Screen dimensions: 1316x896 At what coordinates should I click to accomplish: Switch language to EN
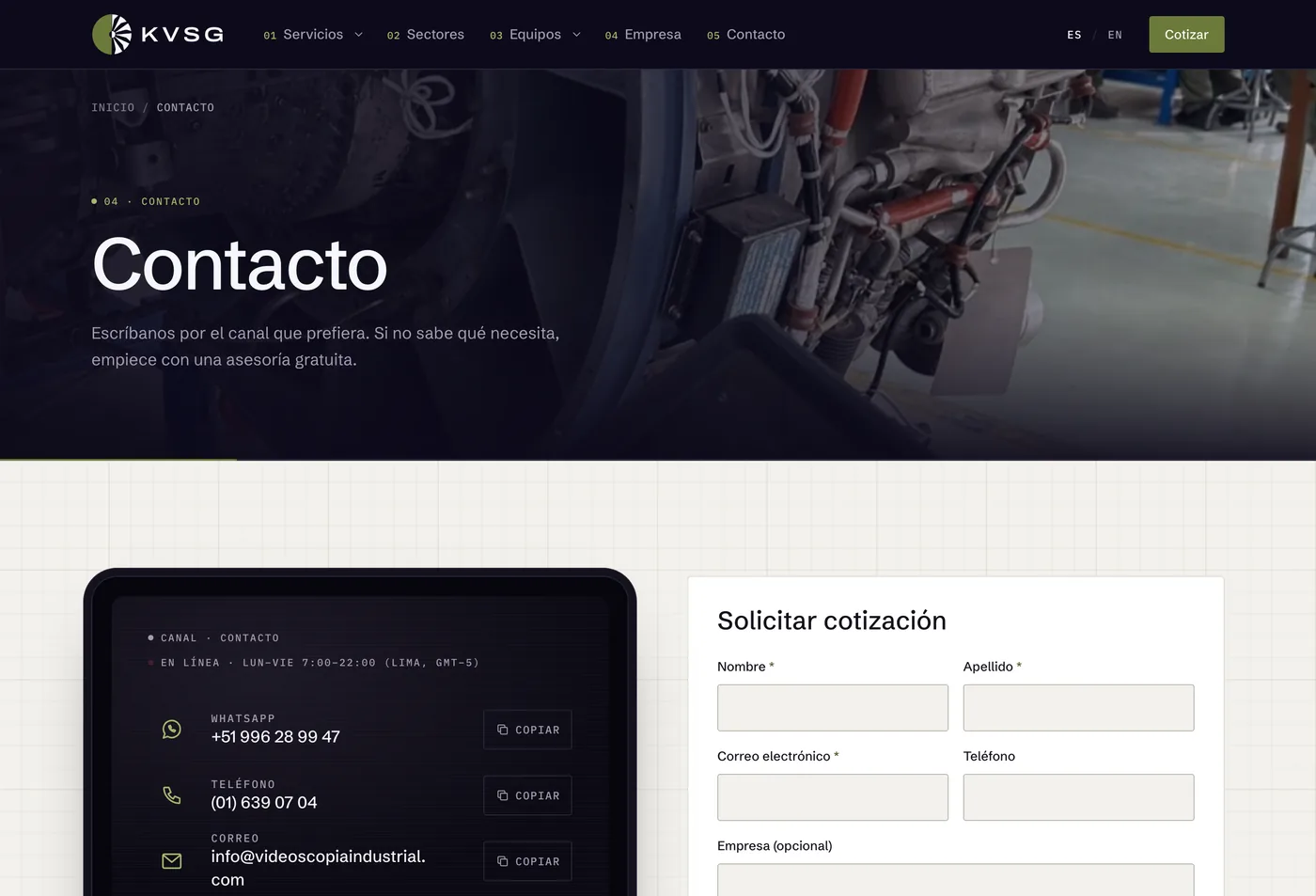pos(1115,35)
